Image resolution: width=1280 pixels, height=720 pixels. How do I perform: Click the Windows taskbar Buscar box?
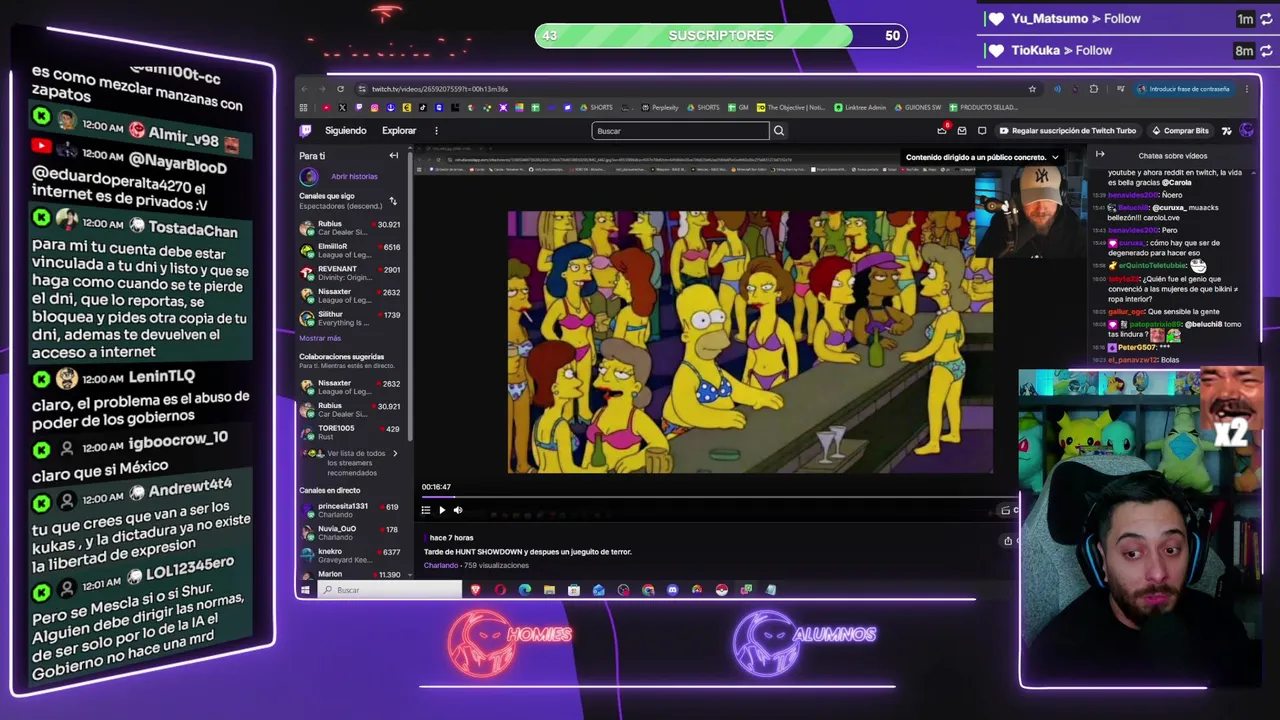click(x=391, y=590)
